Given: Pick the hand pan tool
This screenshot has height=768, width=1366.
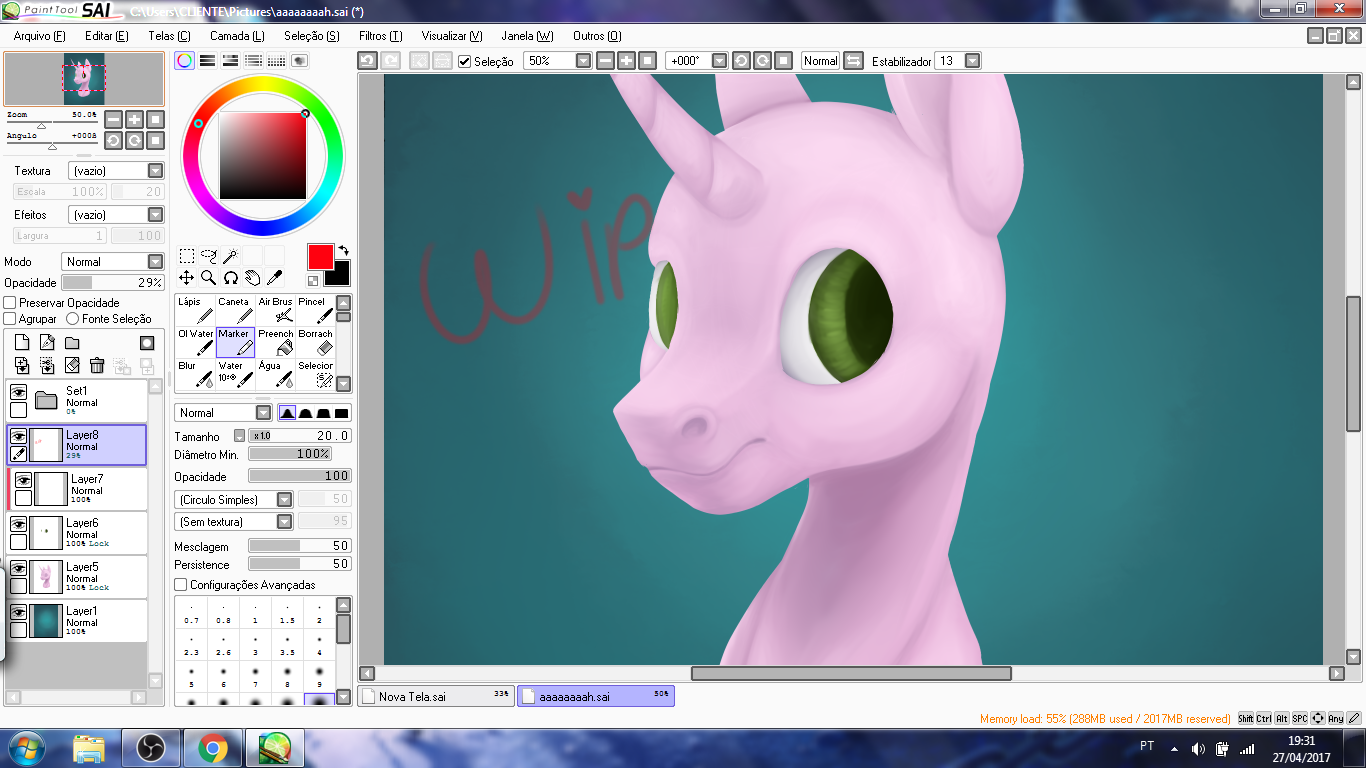Looking at the screenshot, I should tap(253, 278).
